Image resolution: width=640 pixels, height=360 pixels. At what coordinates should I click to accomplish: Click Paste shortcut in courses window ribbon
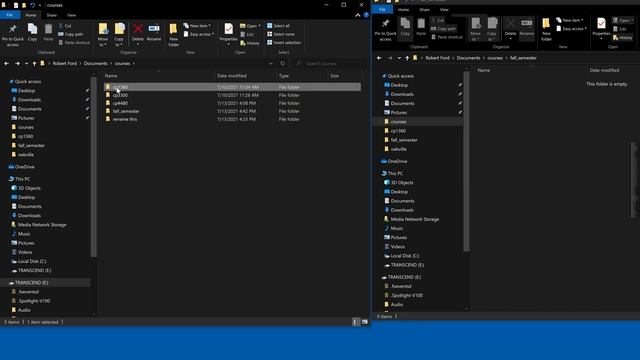[74, 42]
